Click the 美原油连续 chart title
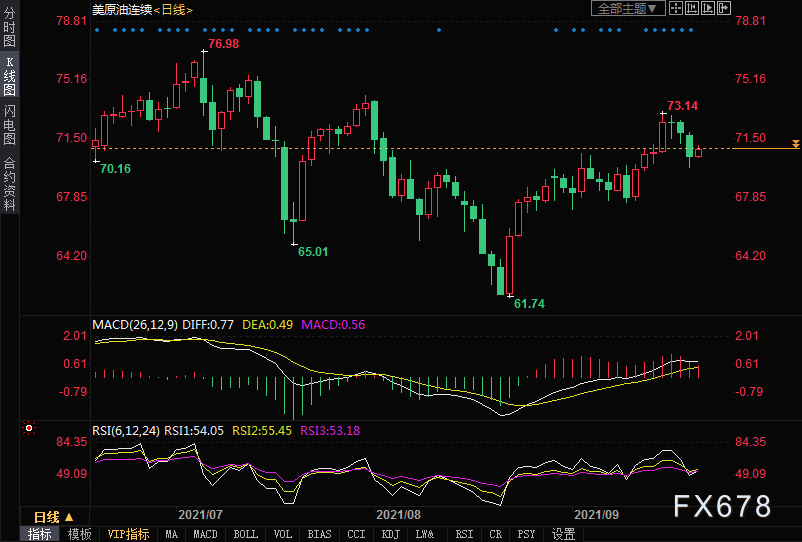 pyautogui.click(x=122, y=9)
